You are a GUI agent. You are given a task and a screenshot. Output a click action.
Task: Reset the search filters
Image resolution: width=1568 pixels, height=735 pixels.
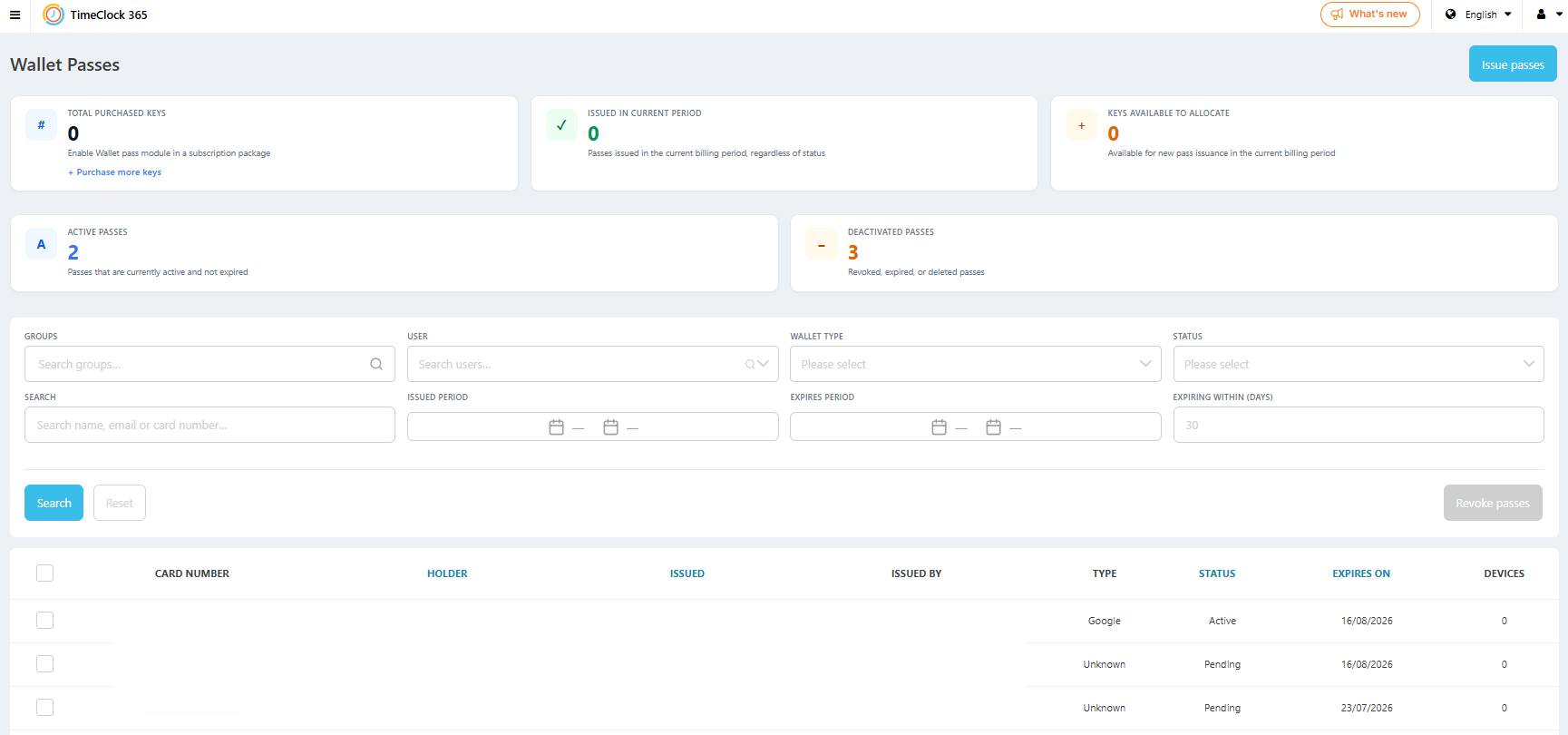pos(120,503)
